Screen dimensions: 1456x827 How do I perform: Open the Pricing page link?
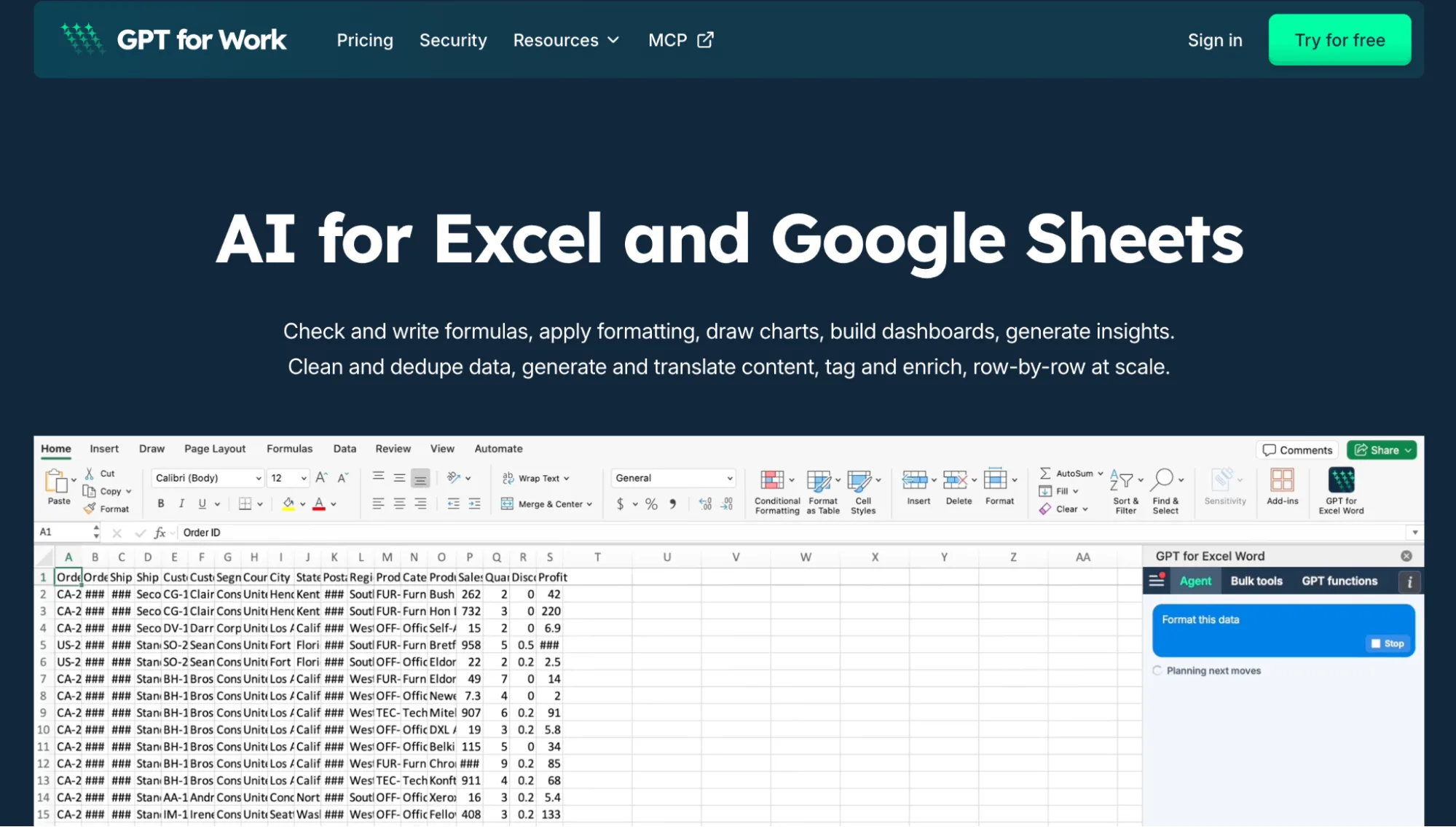(365, 40)
